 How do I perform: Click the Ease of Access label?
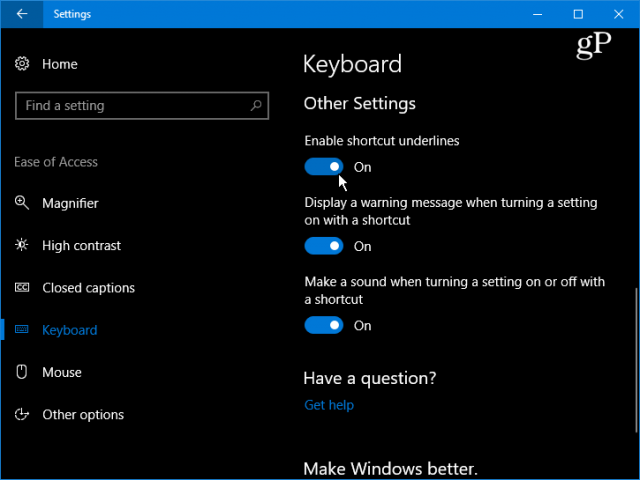56,162
